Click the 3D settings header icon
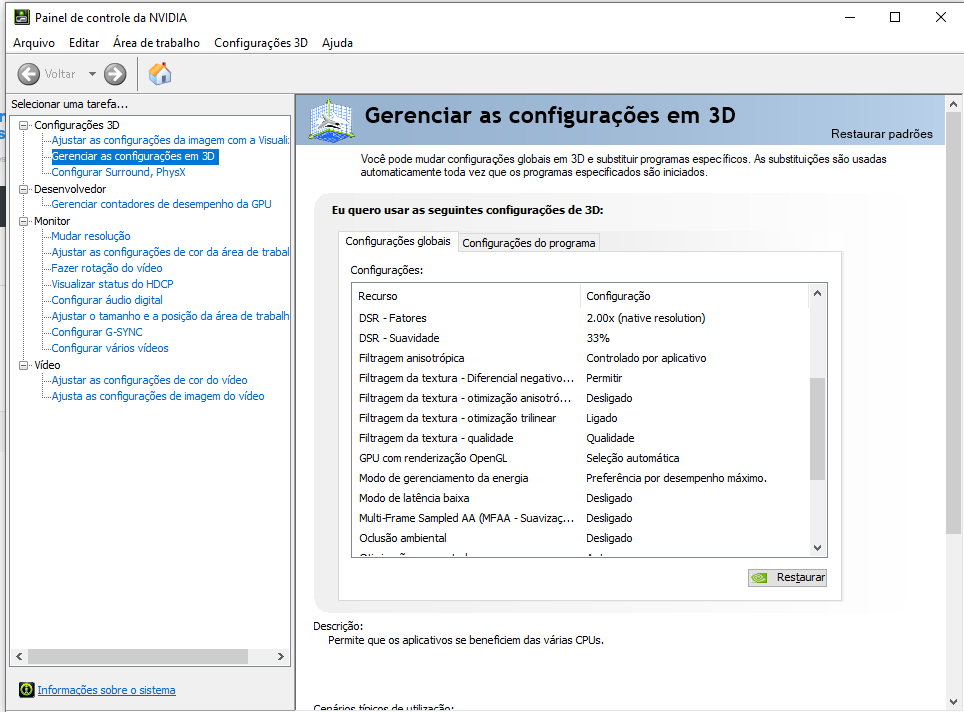Screen dimensions: 964x712 (331, 121)
